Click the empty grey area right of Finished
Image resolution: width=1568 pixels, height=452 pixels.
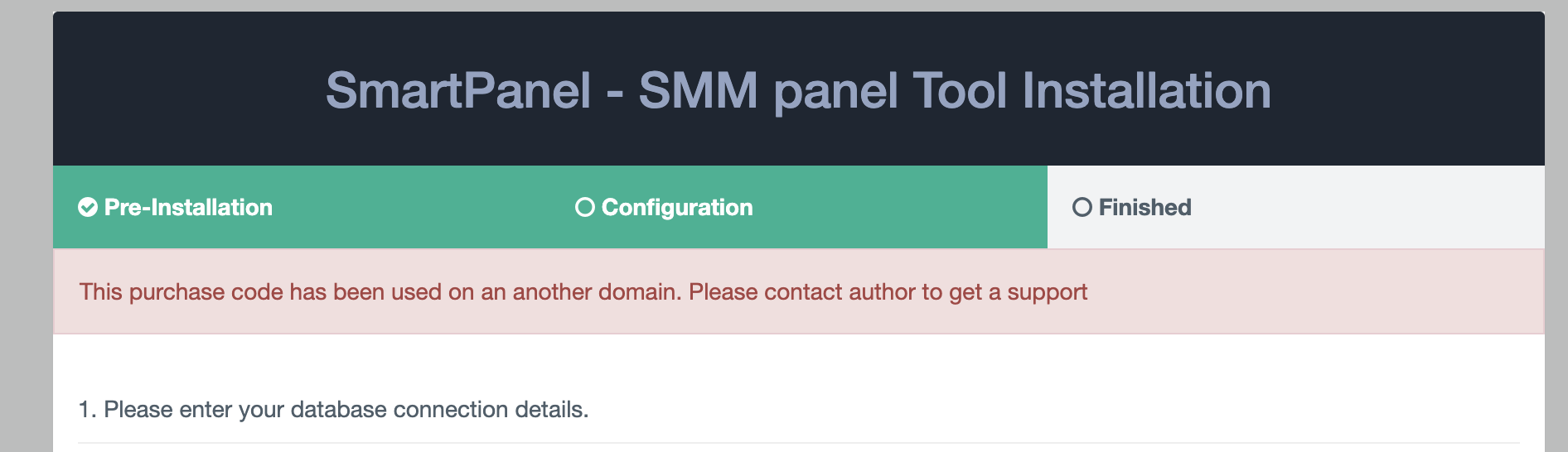point(1367,207)
